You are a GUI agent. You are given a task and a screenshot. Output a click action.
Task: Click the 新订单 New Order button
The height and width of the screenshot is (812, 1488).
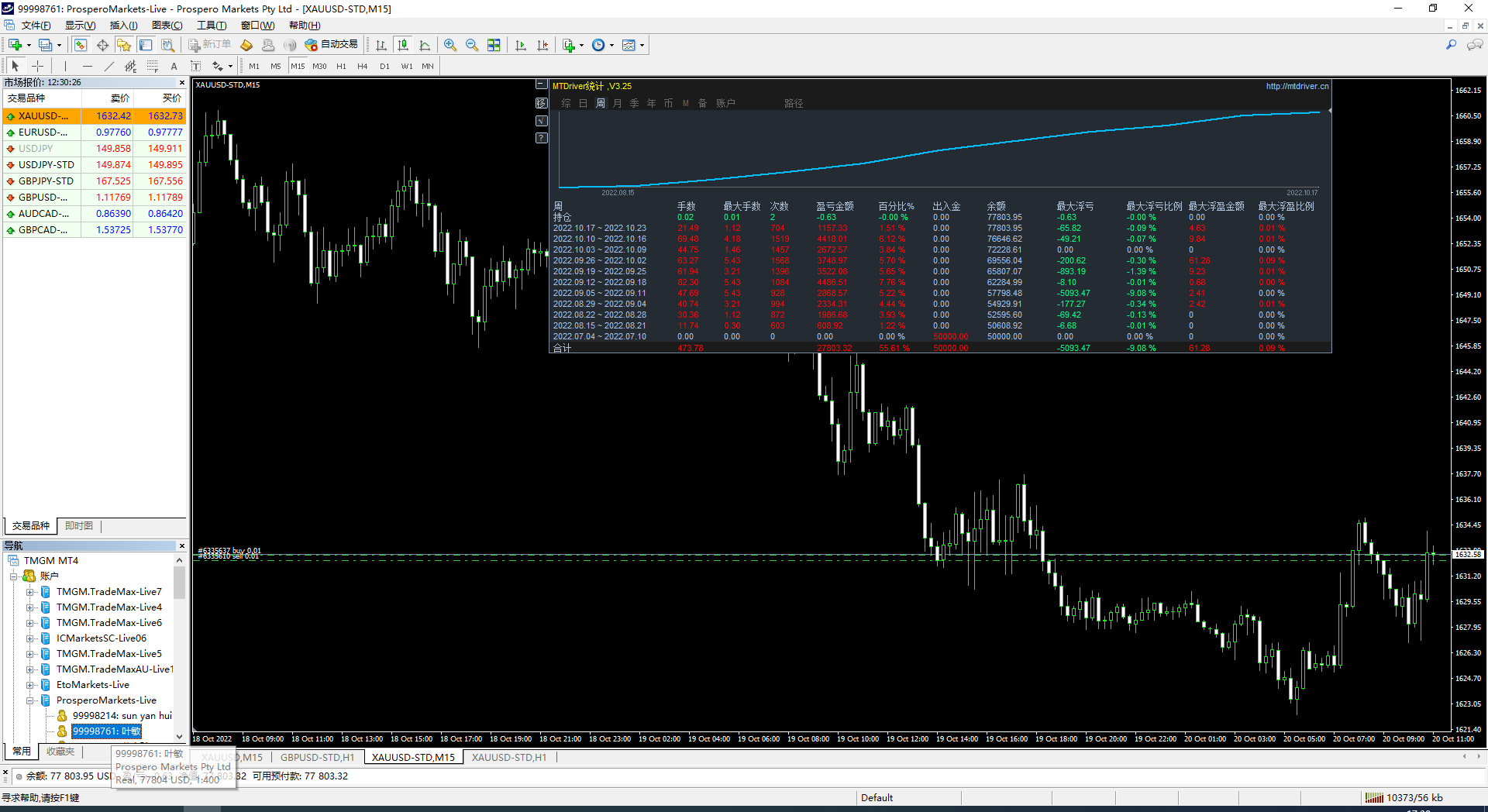(209, 45)
